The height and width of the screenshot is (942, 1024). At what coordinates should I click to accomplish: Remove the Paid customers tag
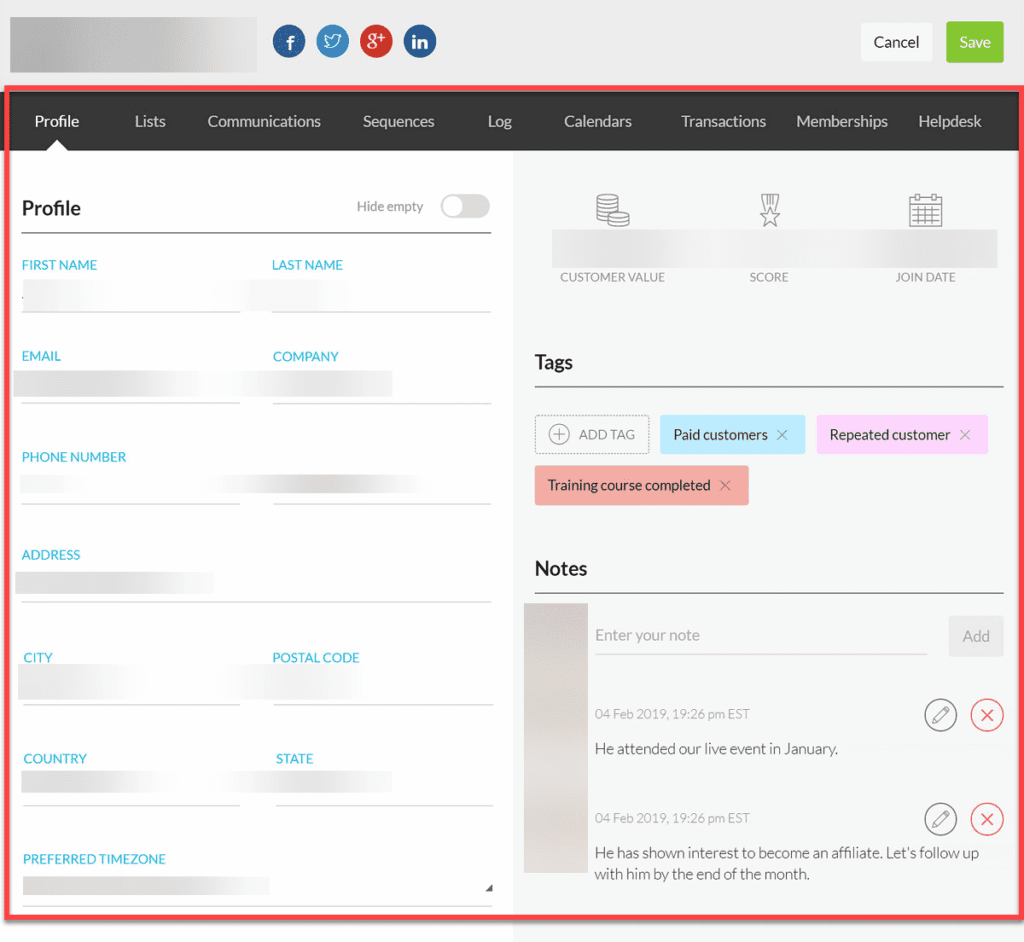click(x=782, y=435)
